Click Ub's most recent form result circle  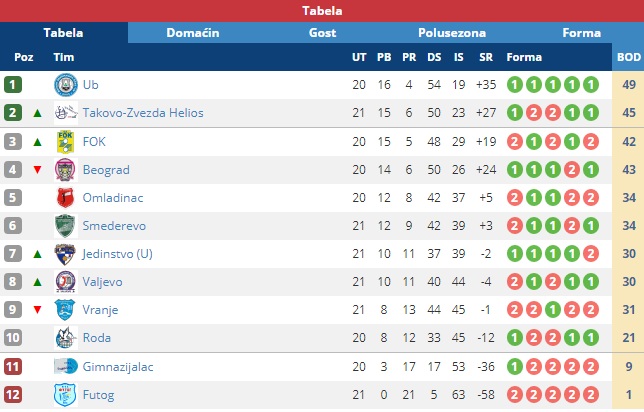click(x=591, y=85)
